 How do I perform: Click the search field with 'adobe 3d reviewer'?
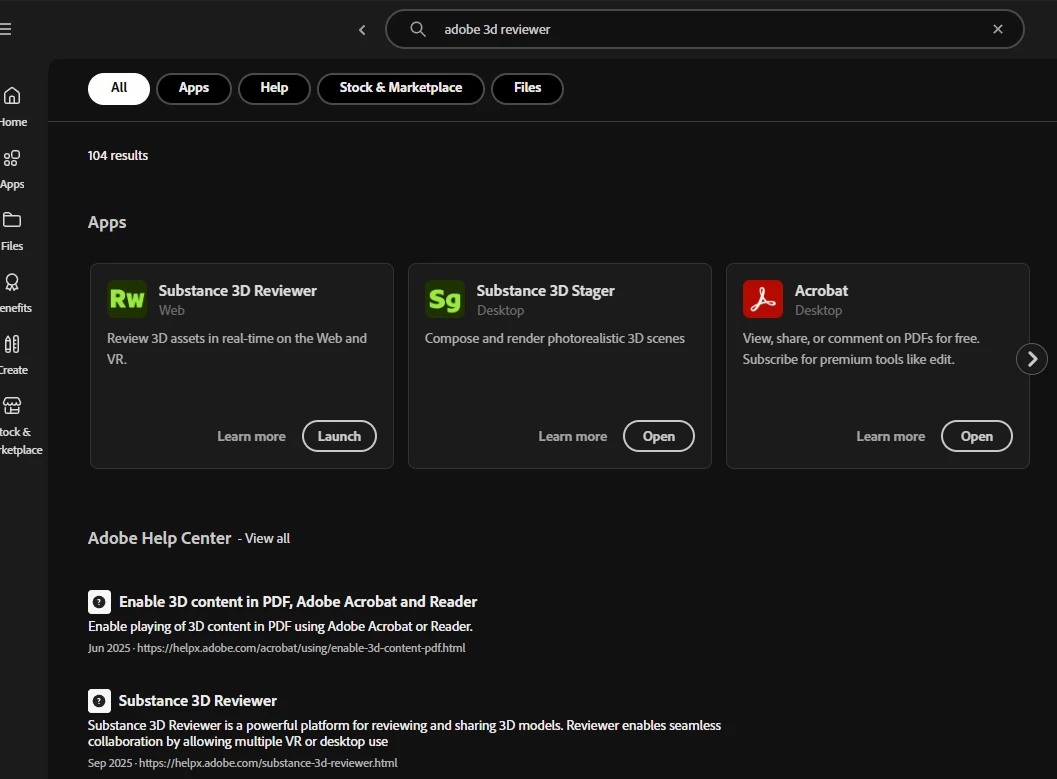(704, 29)
